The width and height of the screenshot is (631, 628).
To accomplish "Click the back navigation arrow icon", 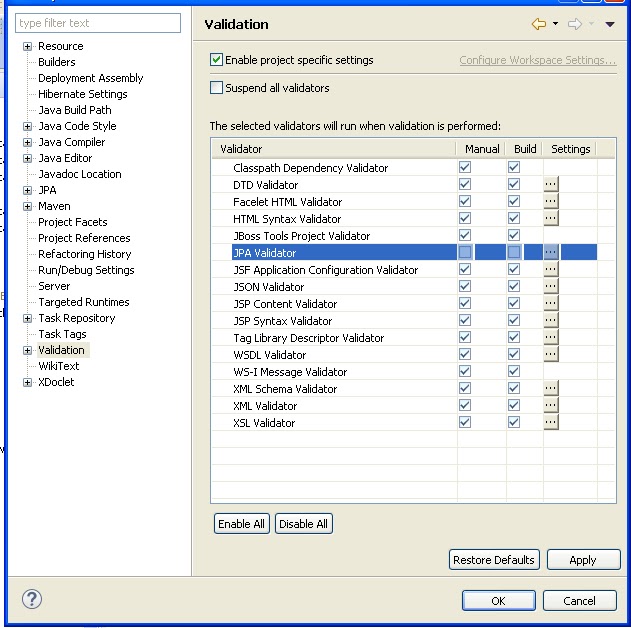I will (x=539, y=24).
